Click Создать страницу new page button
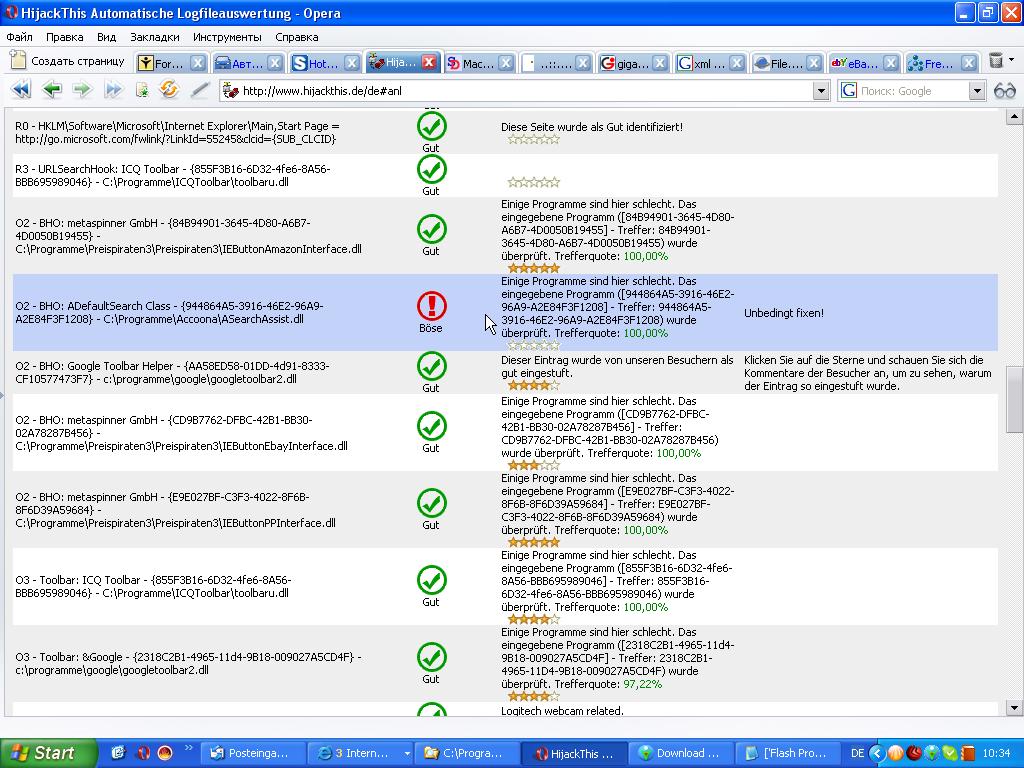This screenshot has height=768, width=1024. coord(67,61)
